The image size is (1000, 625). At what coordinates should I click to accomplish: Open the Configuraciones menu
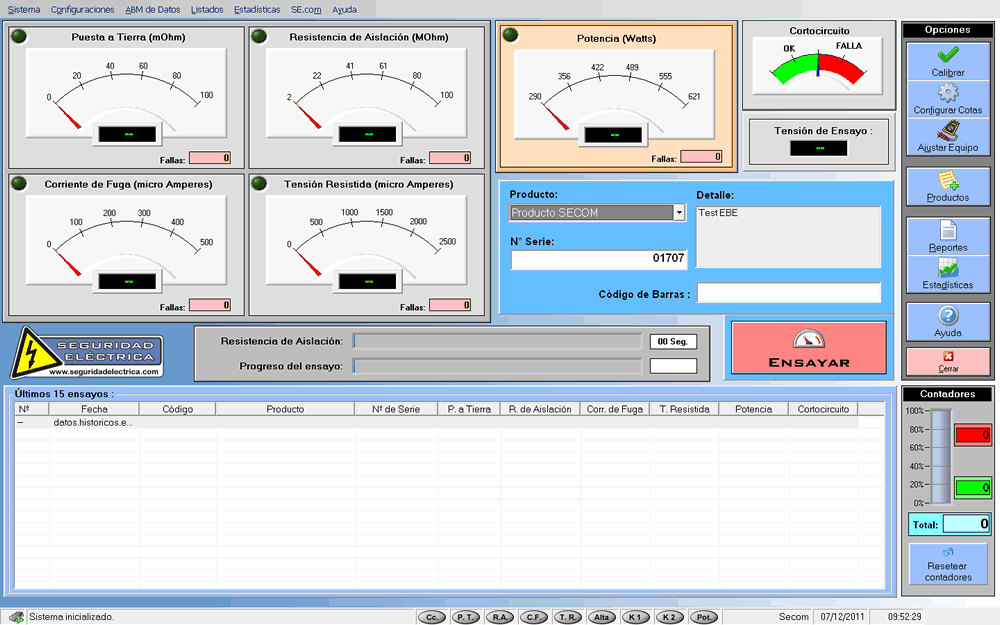(x=82, y=9)
